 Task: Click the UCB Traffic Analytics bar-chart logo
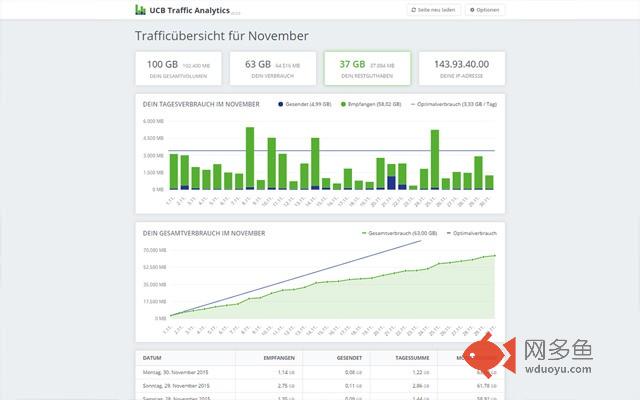[140, 10]
